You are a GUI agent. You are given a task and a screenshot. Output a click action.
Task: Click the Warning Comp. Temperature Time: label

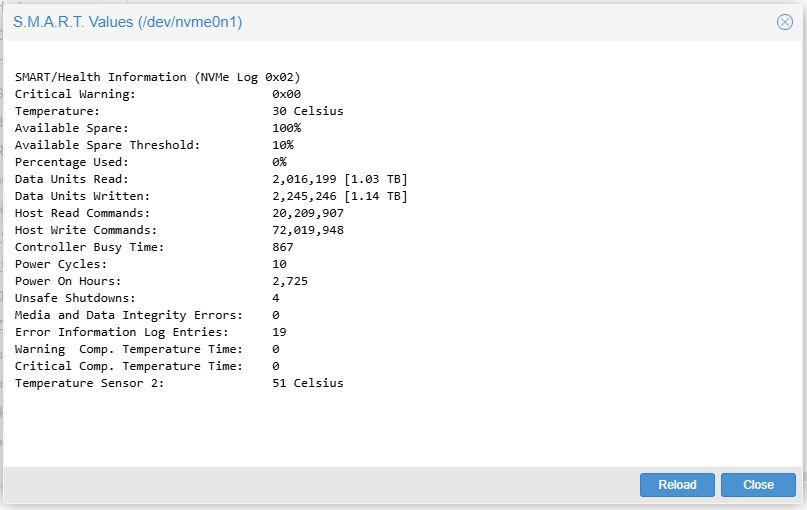click(129, 349)
